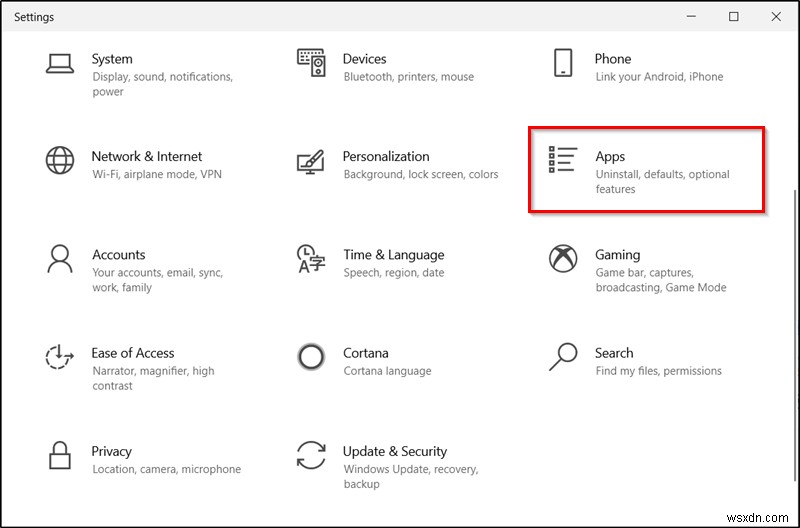This screenshot has height=528, width=800.
Task: Click 'Windows Update, recovery, backup' text
Action: point(411,476)
